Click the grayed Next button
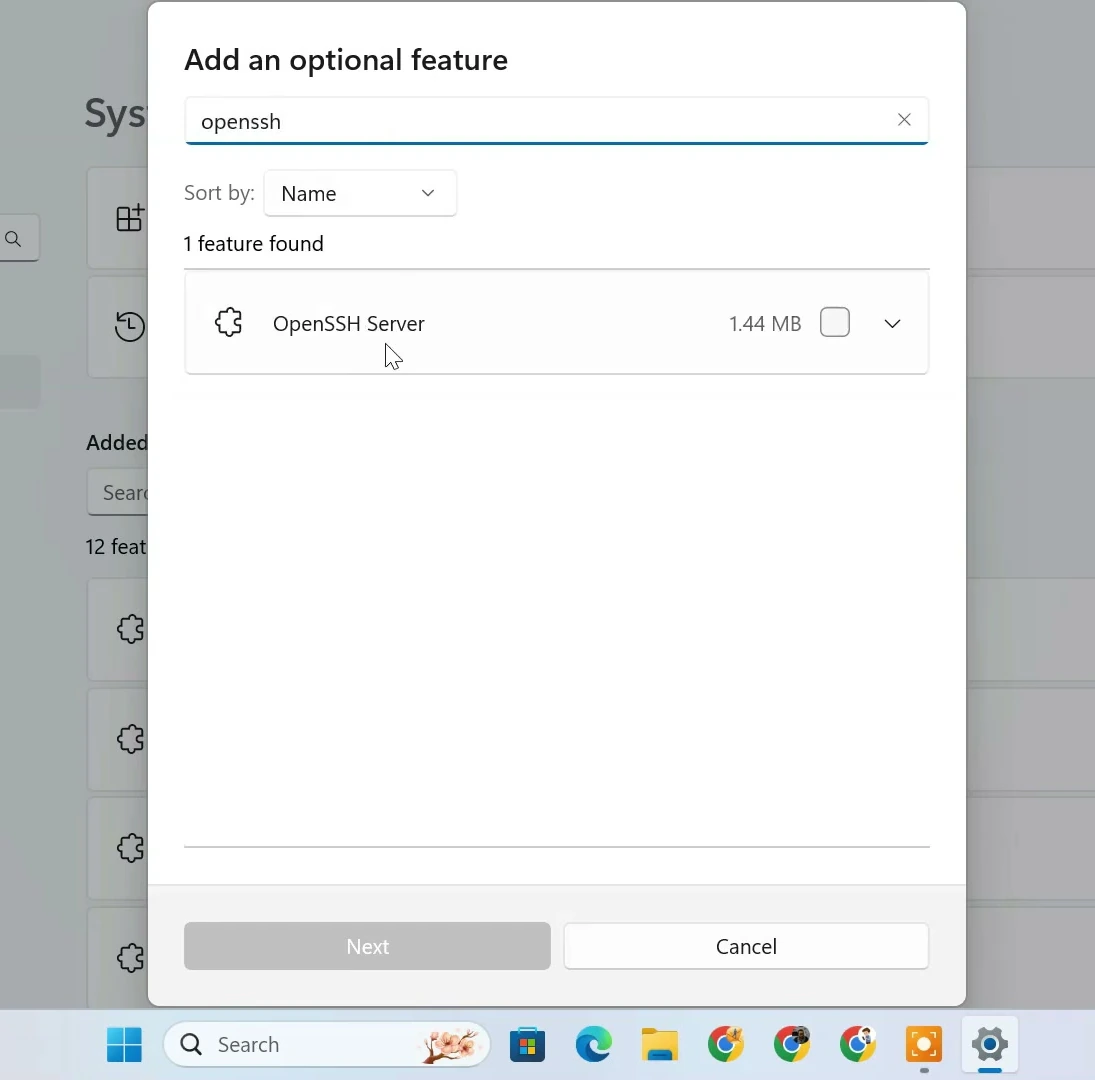This screenshot has height=1080, width=1095. 367,946
